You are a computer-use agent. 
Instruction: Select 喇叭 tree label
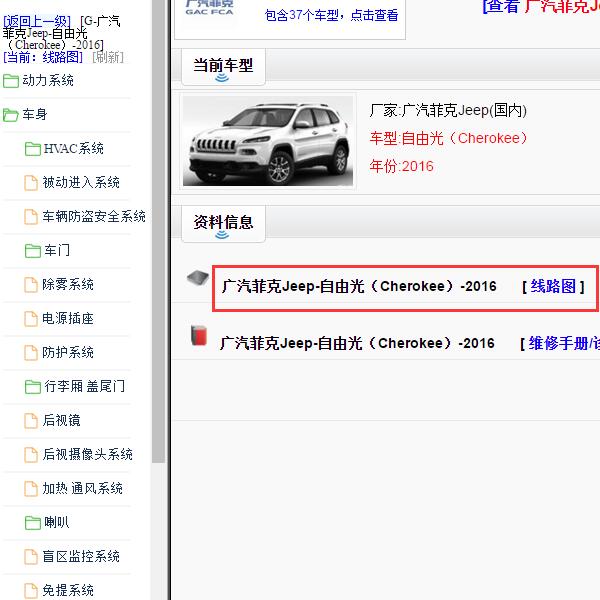tap(57, 522)
